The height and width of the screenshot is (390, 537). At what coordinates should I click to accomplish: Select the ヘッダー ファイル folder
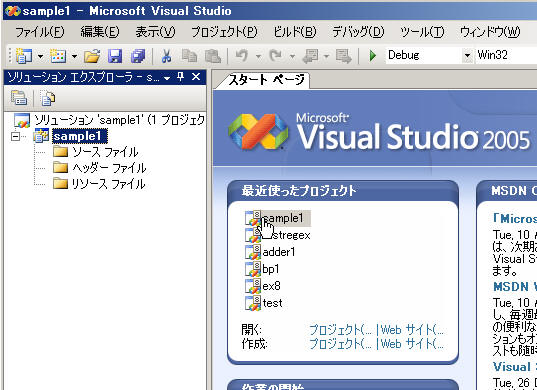pyautogui.click(x=109, y=168)
